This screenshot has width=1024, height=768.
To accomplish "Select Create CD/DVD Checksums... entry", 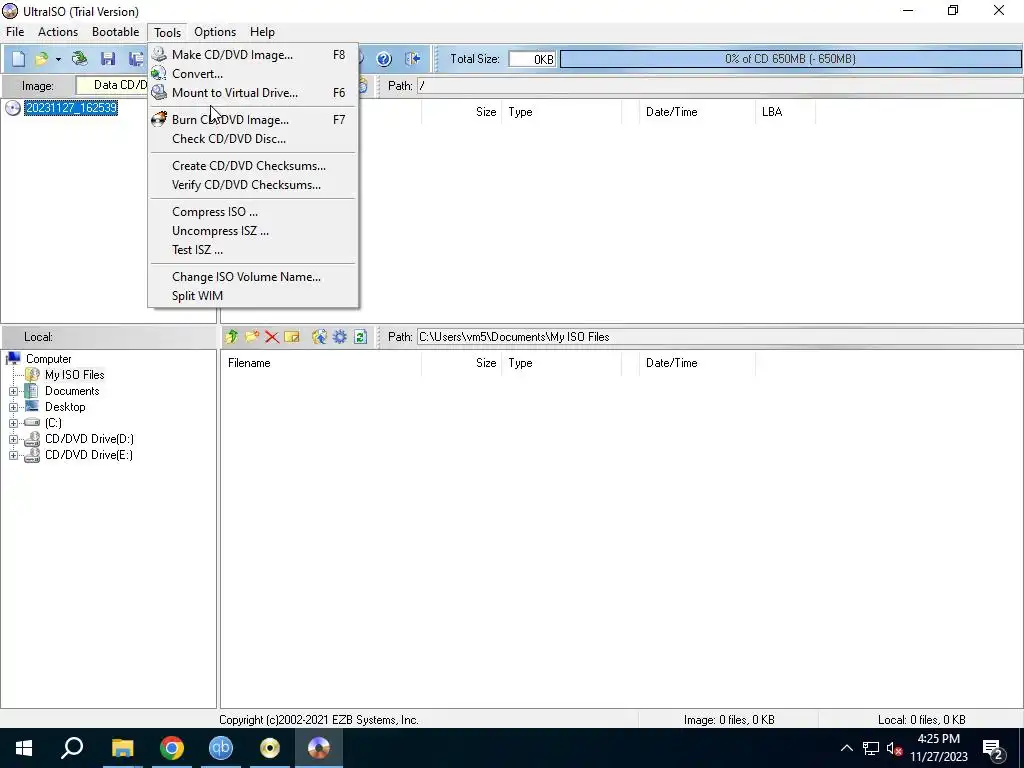I will click(x=253, y=166).
